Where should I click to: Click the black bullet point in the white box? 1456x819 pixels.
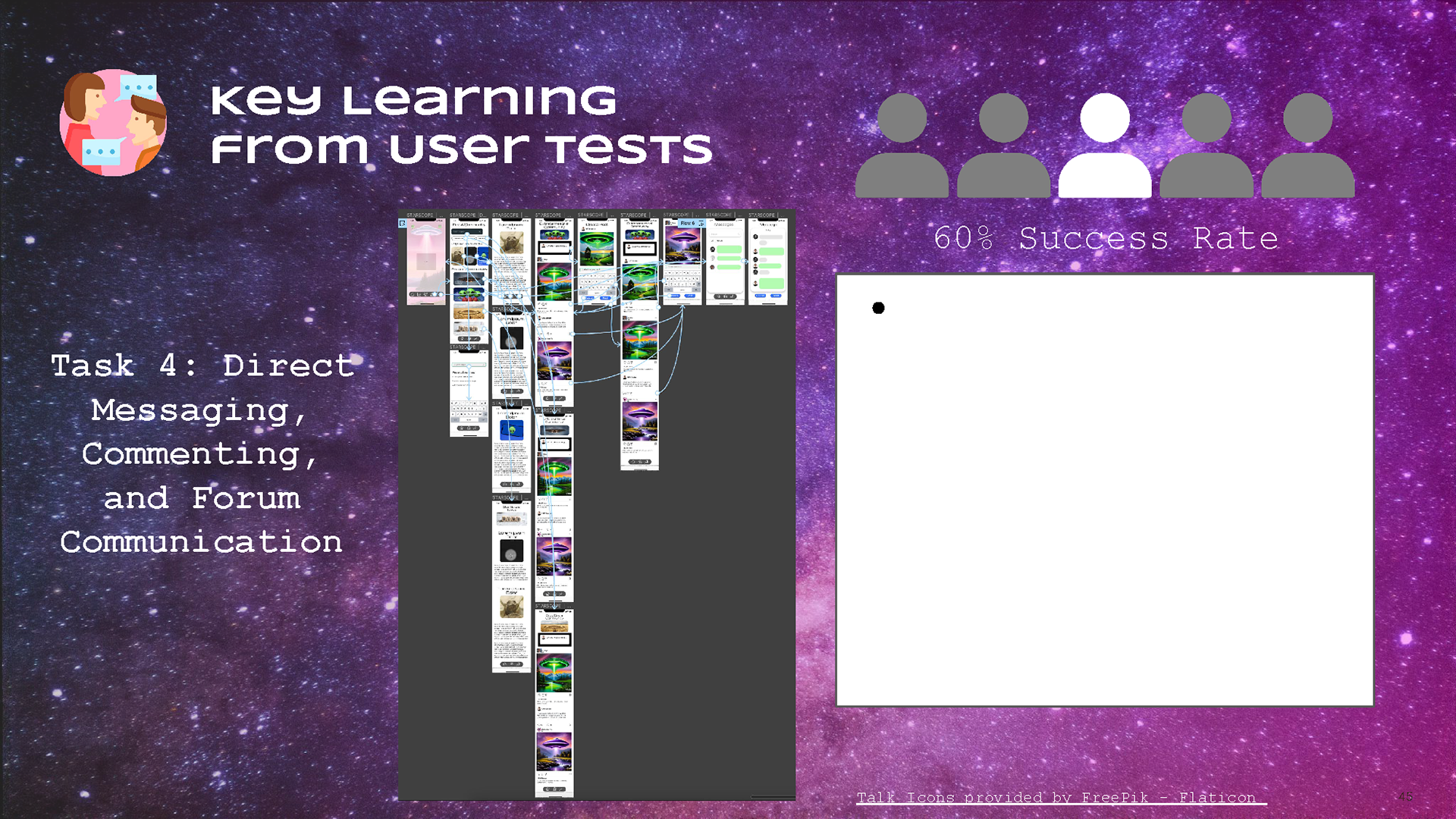(878, 308)
